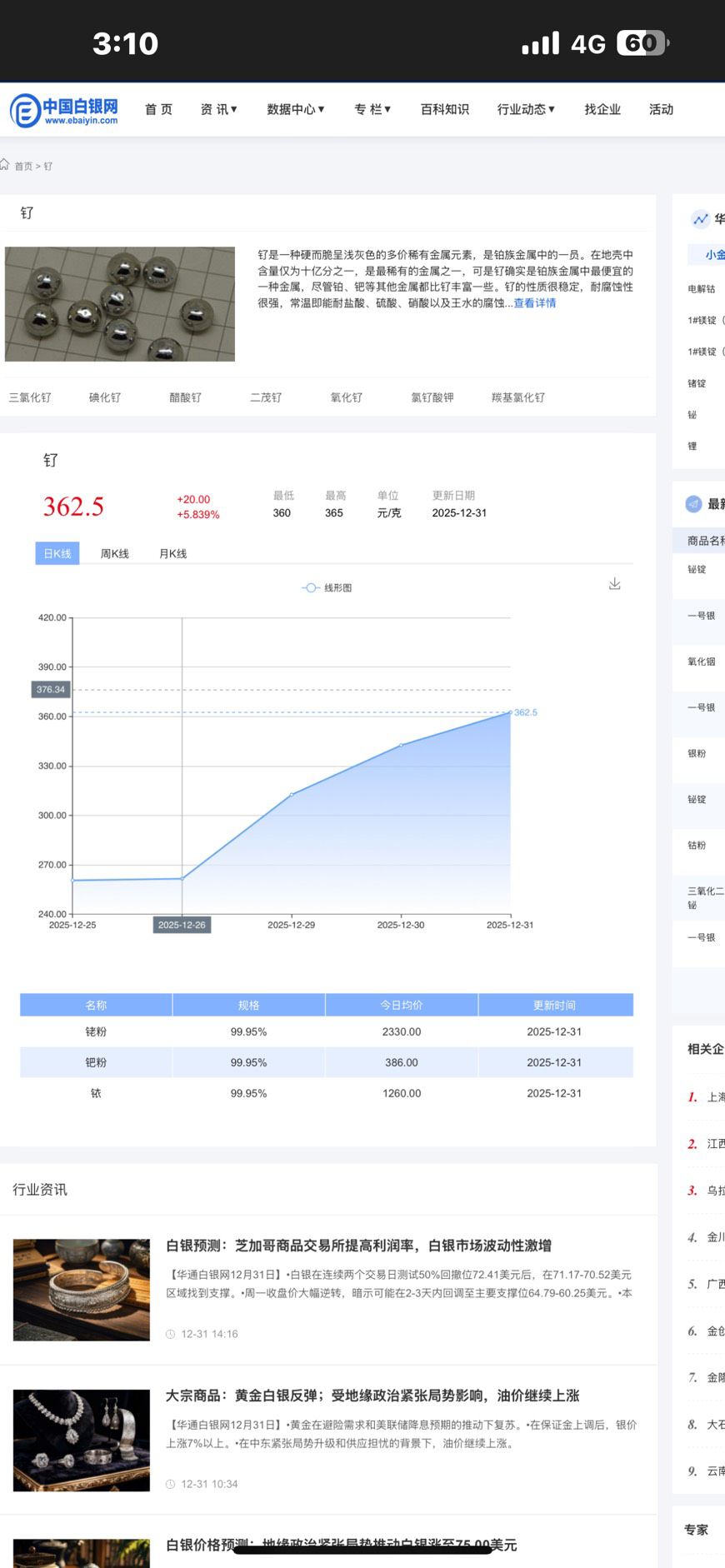The height and width of the screenshot is (1568, 725).
Task: Click the 首页 breadcrumb link
Action: (23, 166)
